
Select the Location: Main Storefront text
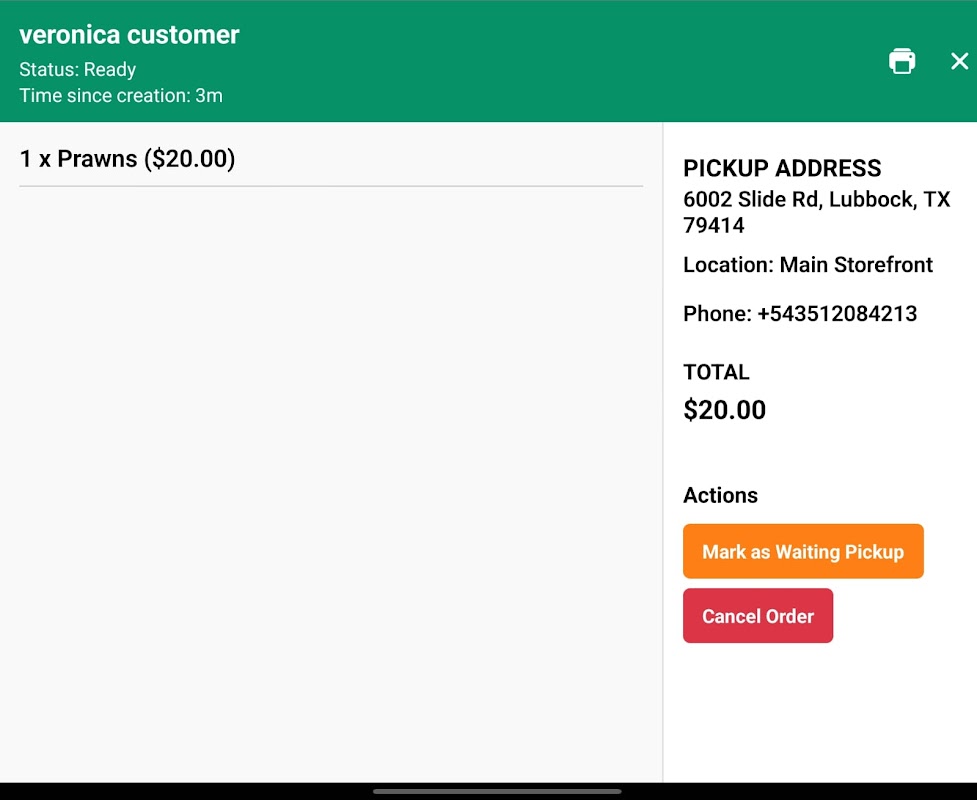807,265
